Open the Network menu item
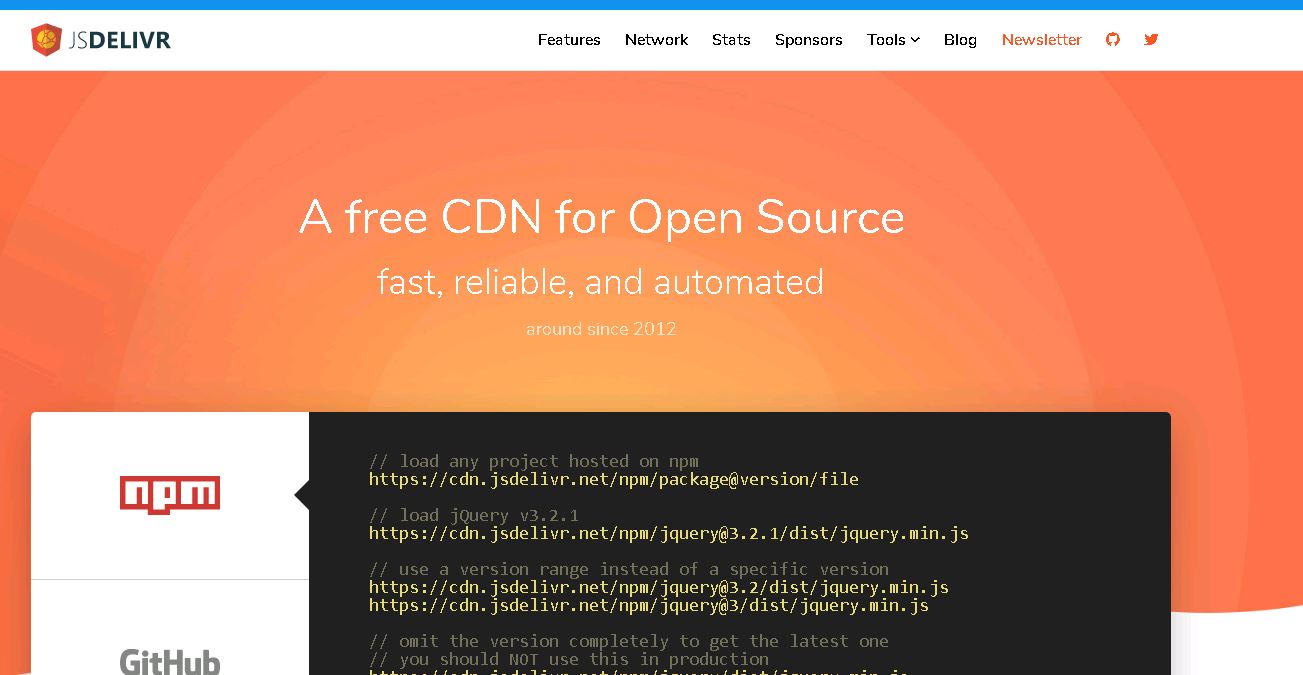The height and width of the screenshot is (675, 1303). (x=656, y=40)
